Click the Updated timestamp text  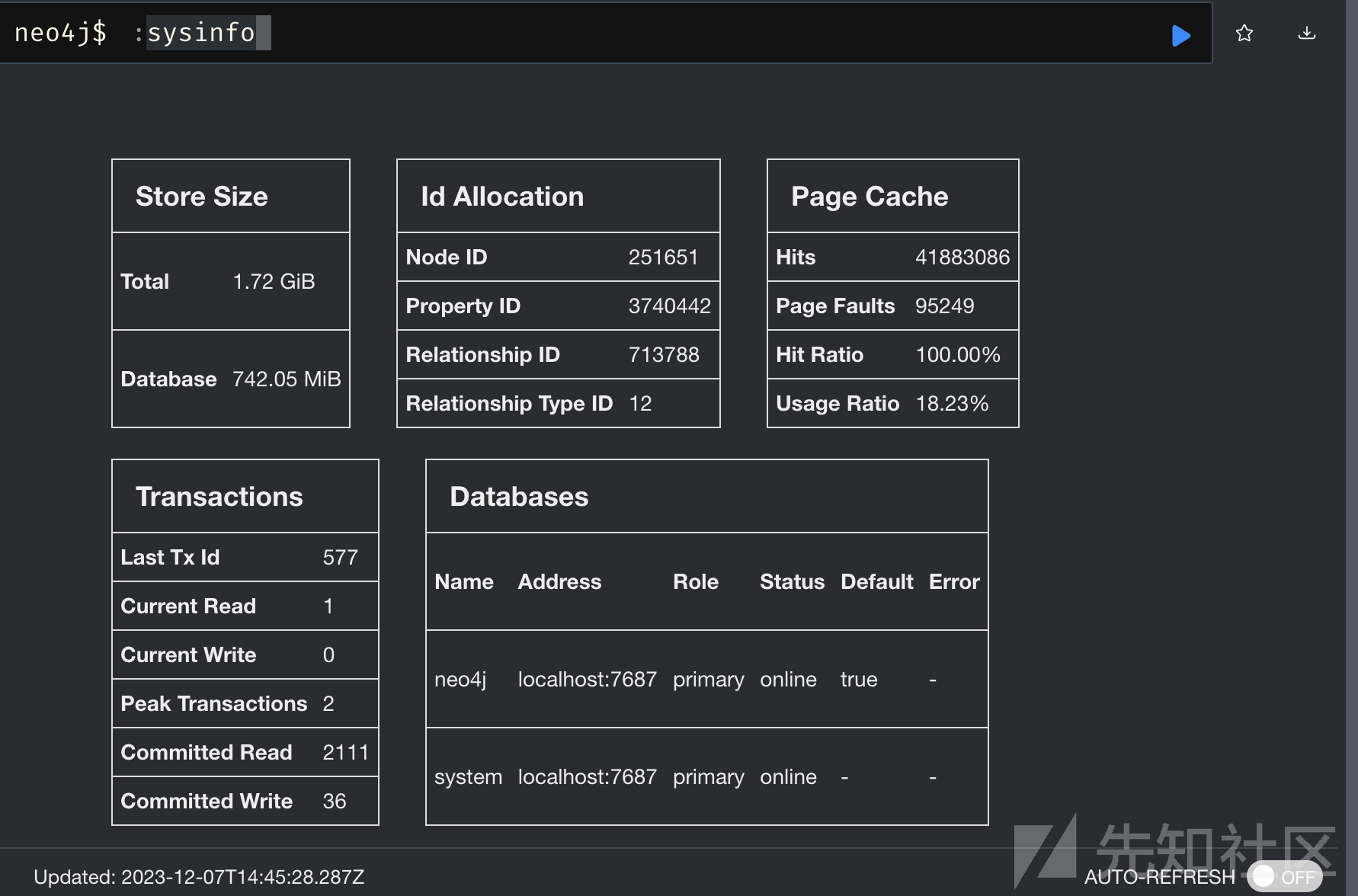click(199, 877)
